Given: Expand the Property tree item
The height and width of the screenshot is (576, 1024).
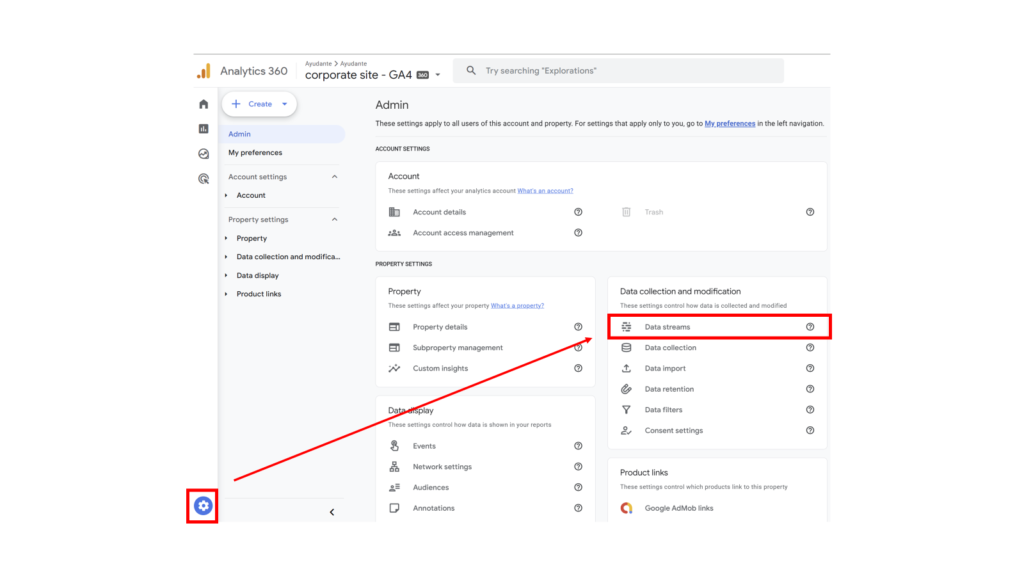Looking at the screenshot, I should 227,238.
